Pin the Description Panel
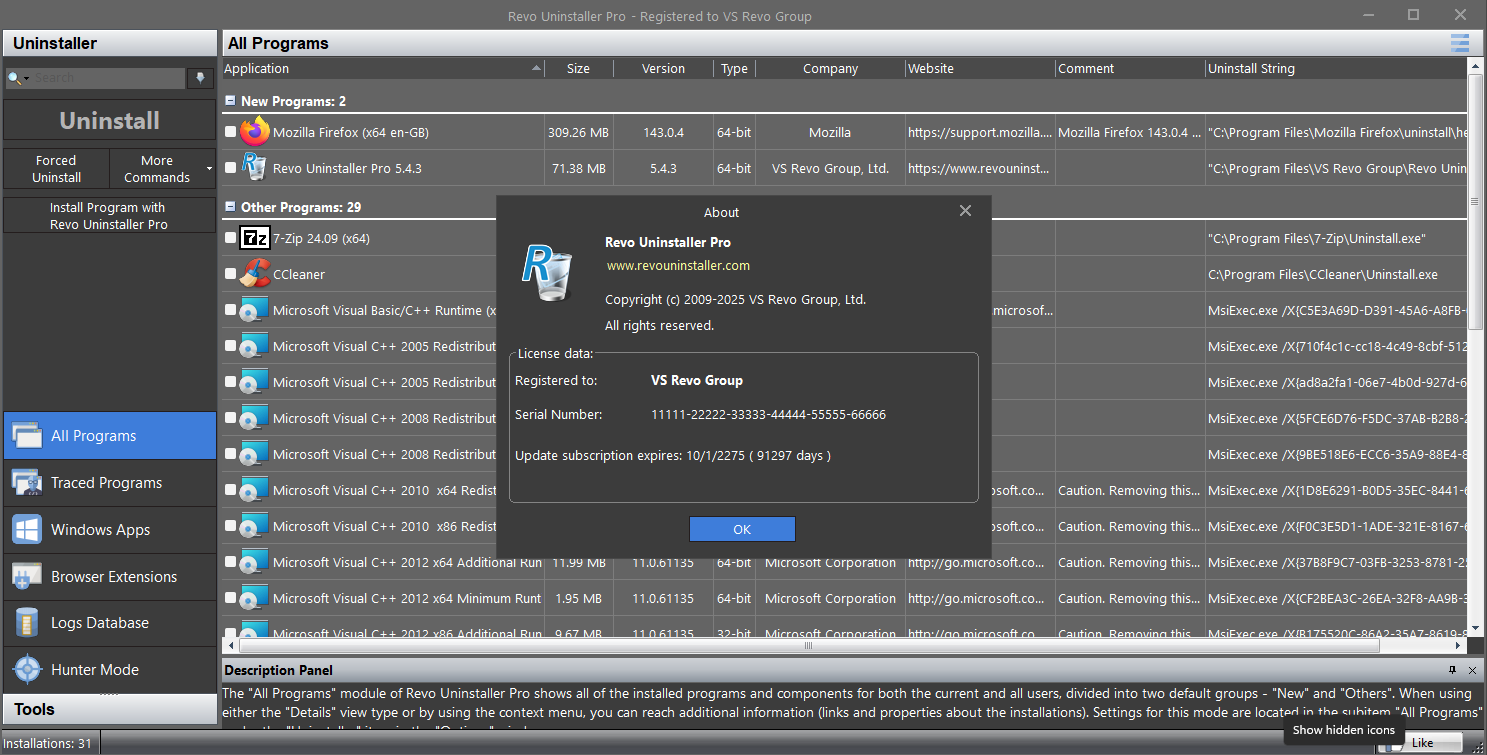The height and width of the screenshot is (755, 1487). 1453,670
